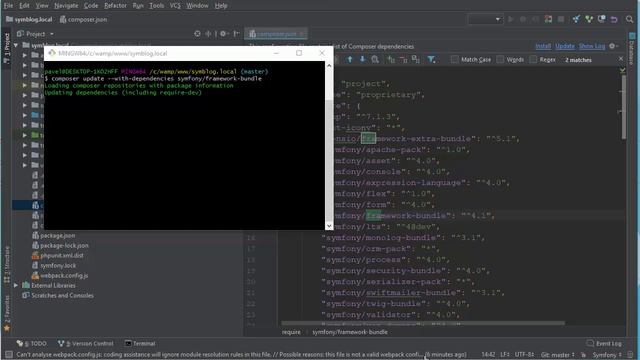Click the colored icon left of Stop square

click(548, 19)
